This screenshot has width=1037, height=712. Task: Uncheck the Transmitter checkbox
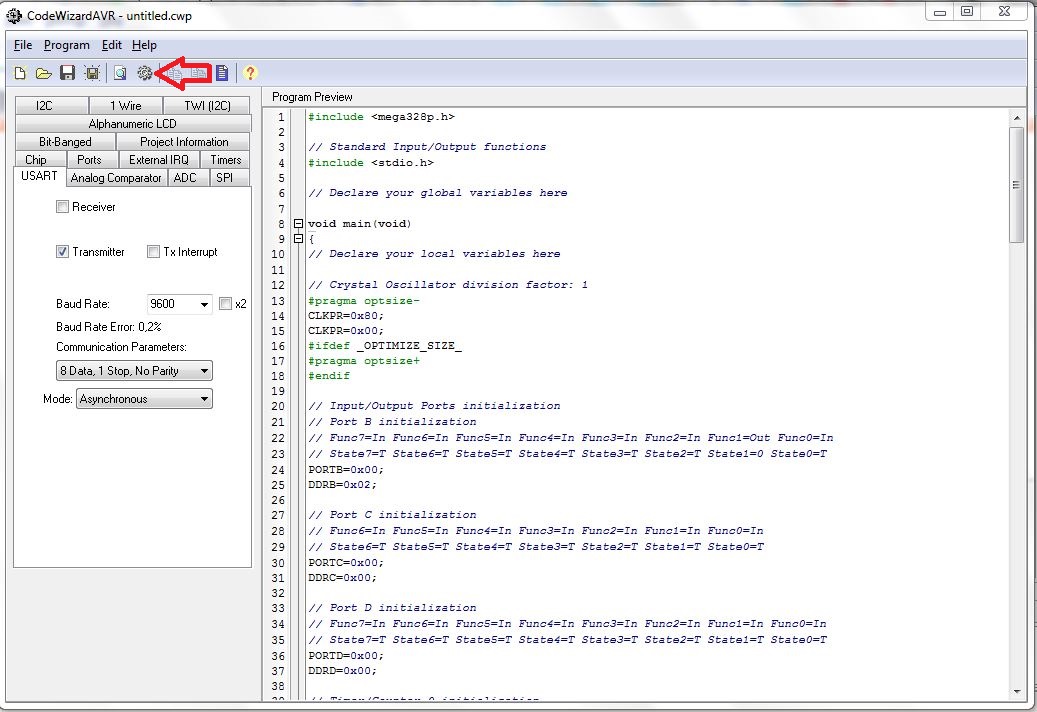point(62,252)
